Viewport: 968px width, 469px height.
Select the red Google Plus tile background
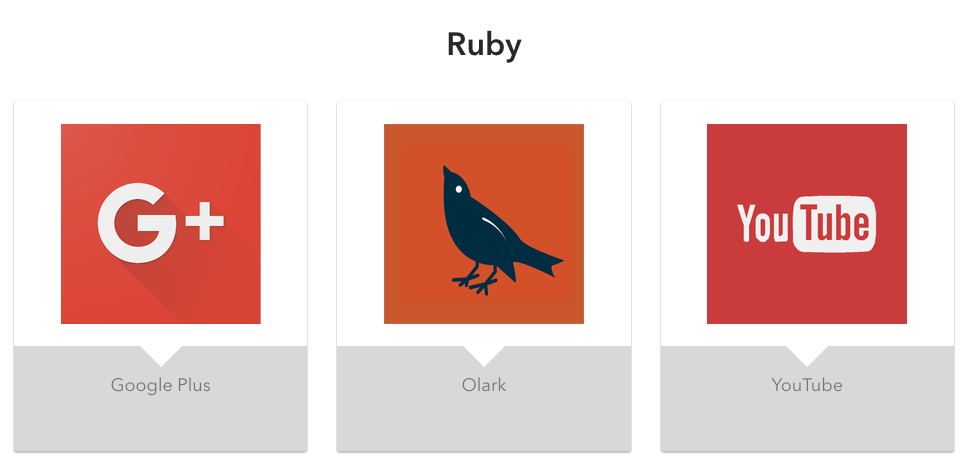click(90, 150)
